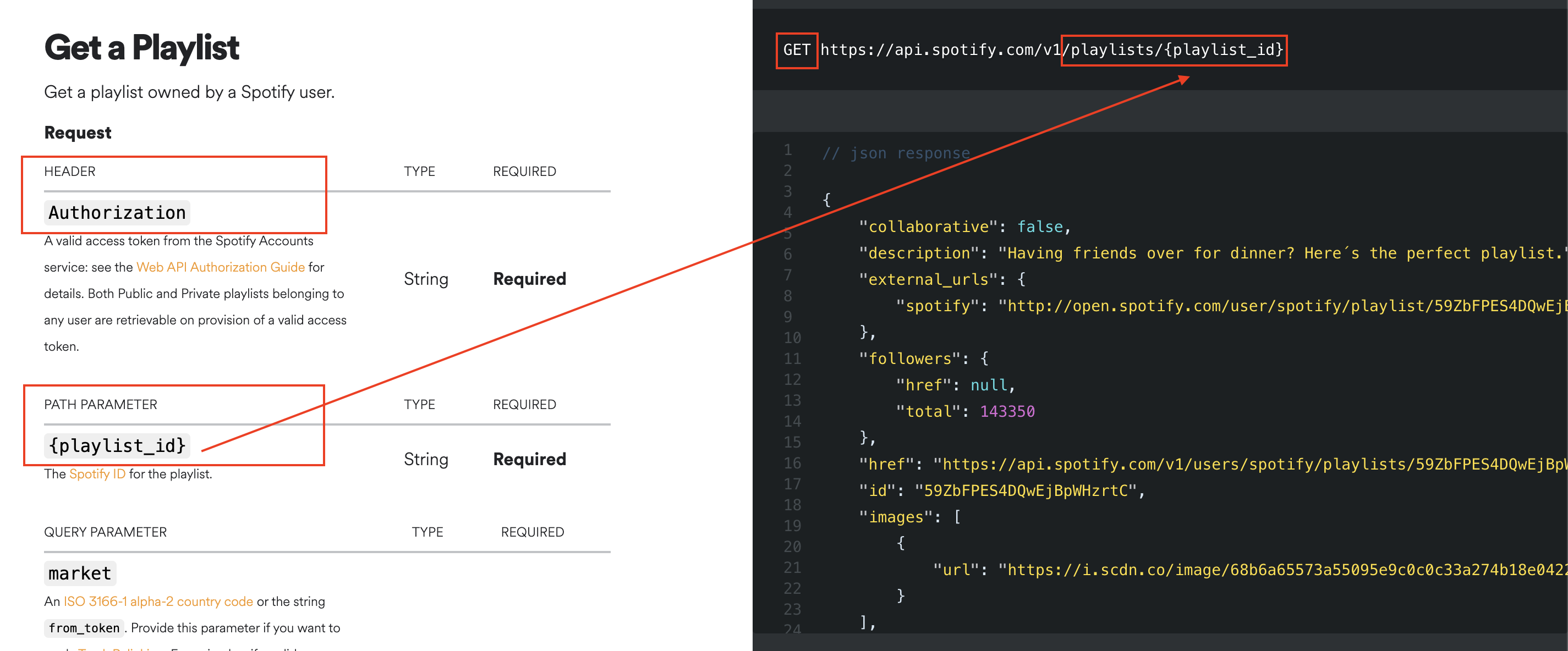The height and width of the screenshot is (651, 1568).
Task: Click the /playlists/{playlist_id} endpoint path
Action: pos(1173,50)
